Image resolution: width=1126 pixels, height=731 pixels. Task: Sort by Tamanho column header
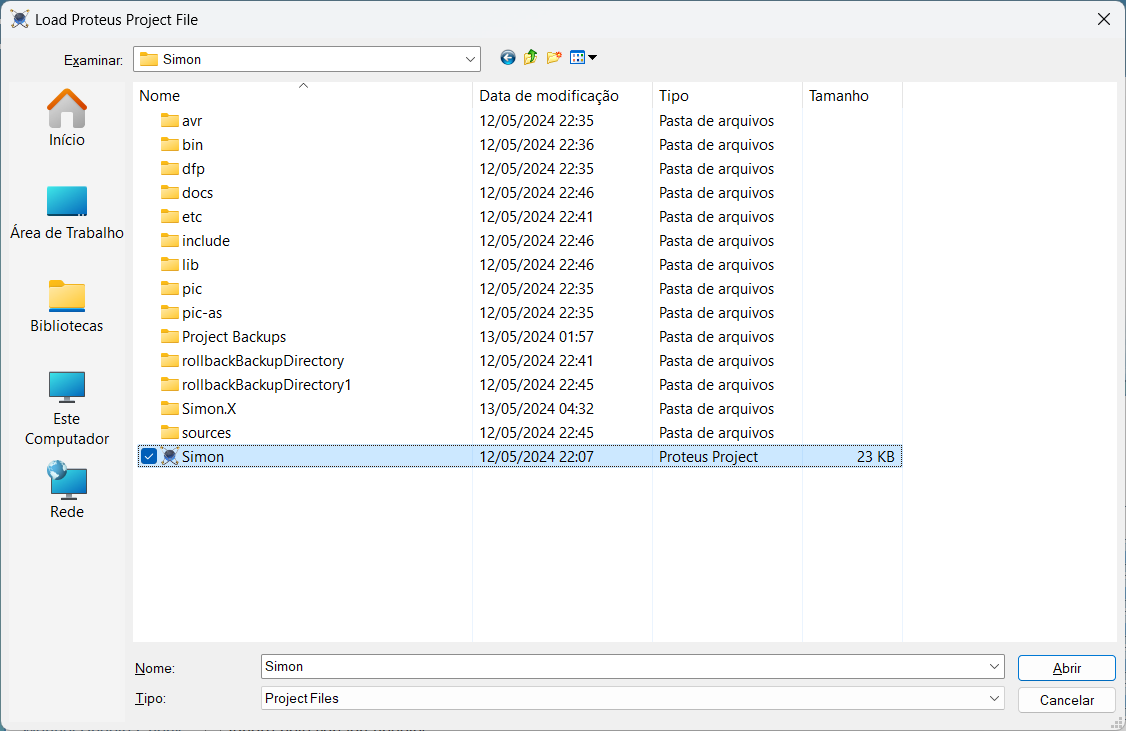(x=852, y=96)
